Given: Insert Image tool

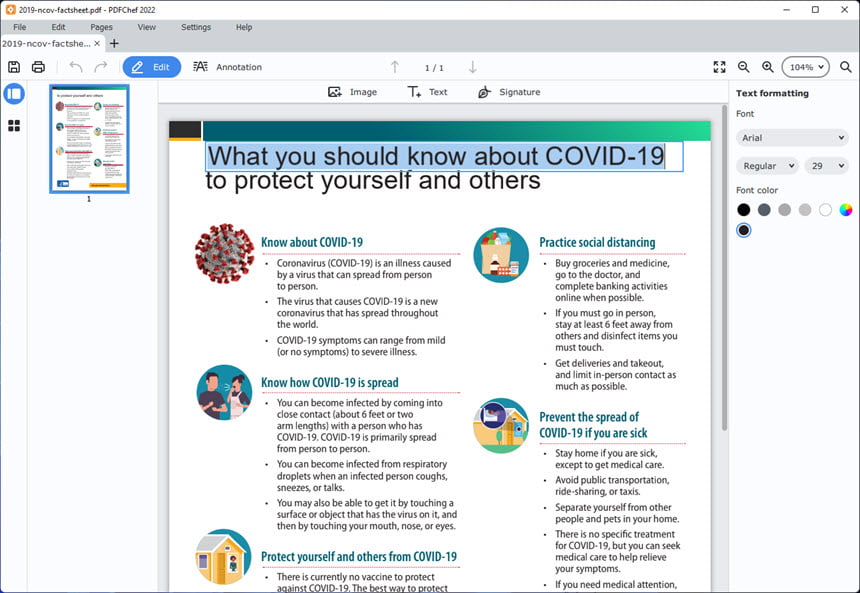Looking at the screenshot, I should (353, 92).
